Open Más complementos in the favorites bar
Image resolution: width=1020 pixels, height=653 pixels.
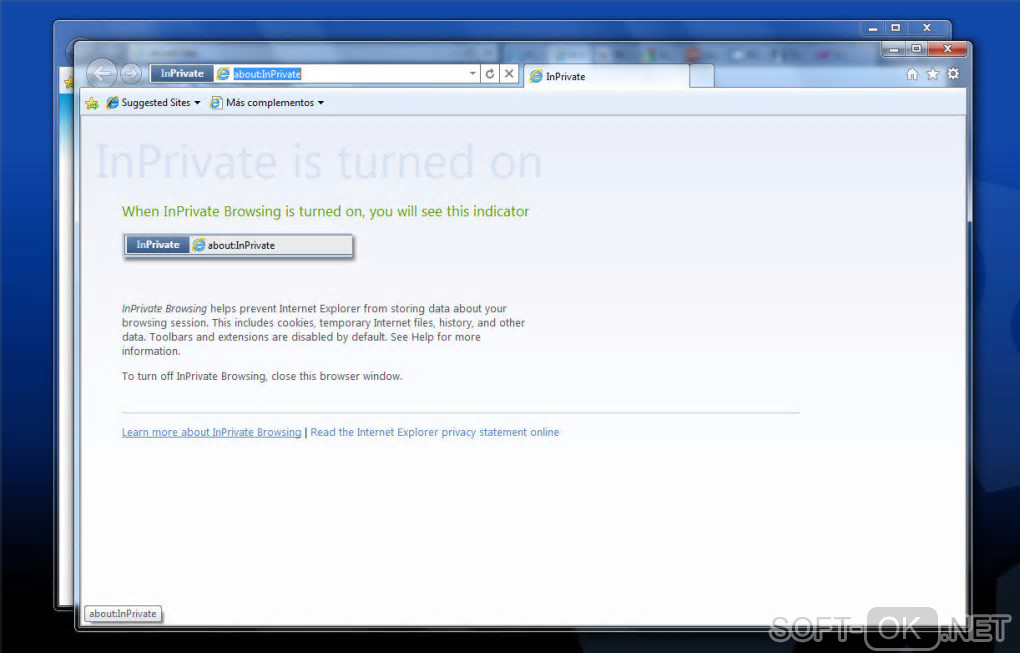[267, 103]
